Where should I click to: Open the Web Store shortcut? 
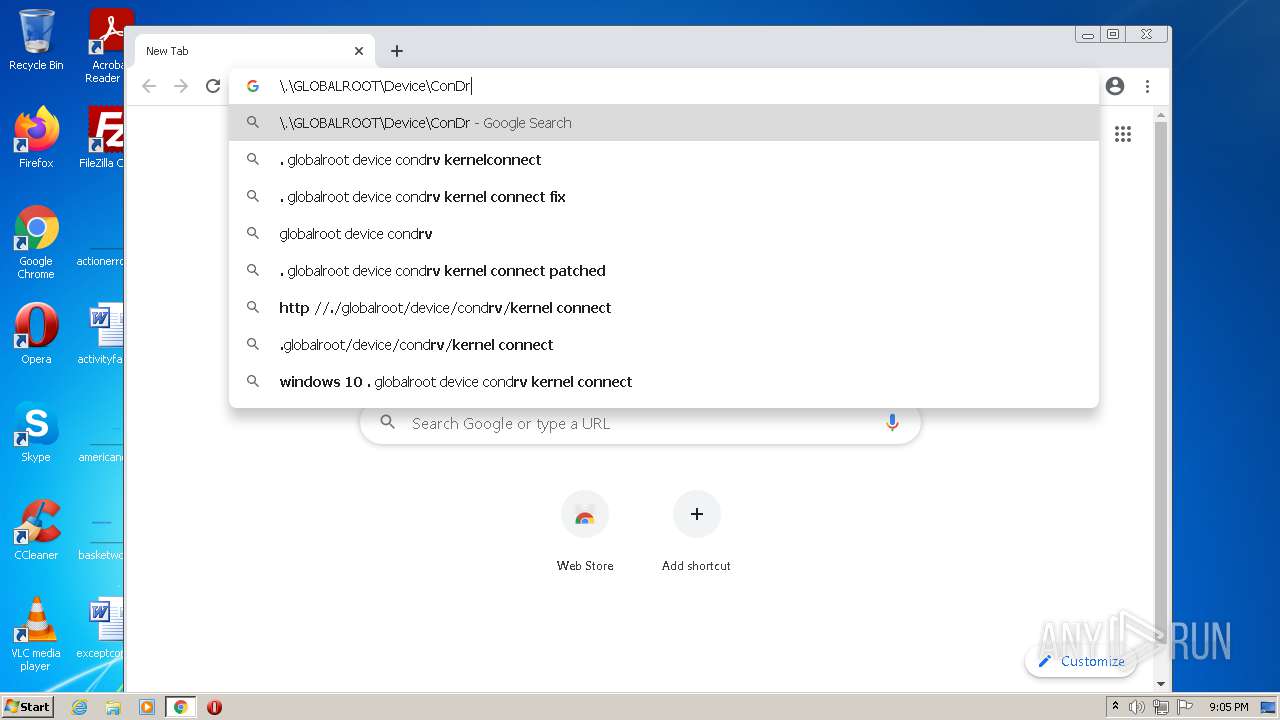point(585,531)
